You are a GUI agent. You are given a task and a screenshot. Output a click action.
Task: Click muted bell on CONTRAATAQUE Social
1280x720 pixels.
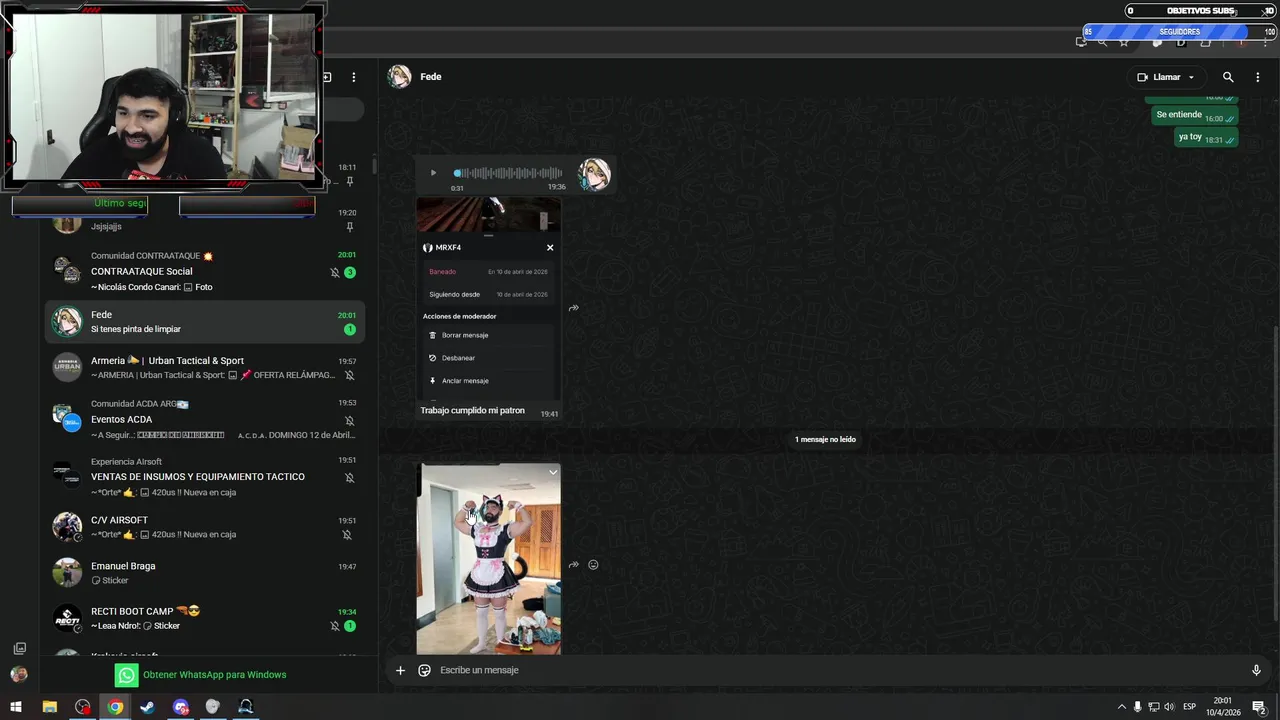pyautogui.click(x=335, y=272)
